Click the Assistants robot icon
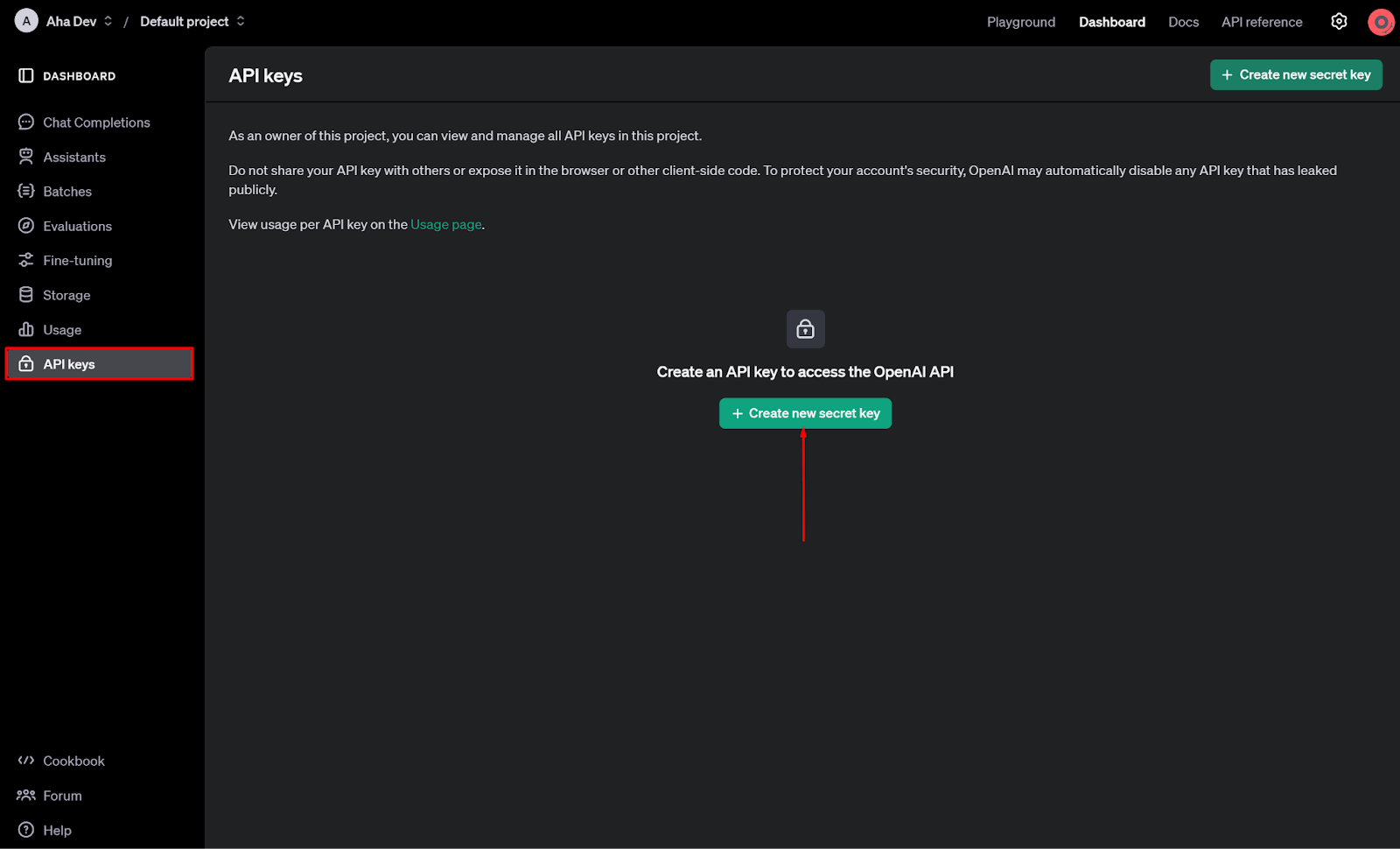 (26, 157)
